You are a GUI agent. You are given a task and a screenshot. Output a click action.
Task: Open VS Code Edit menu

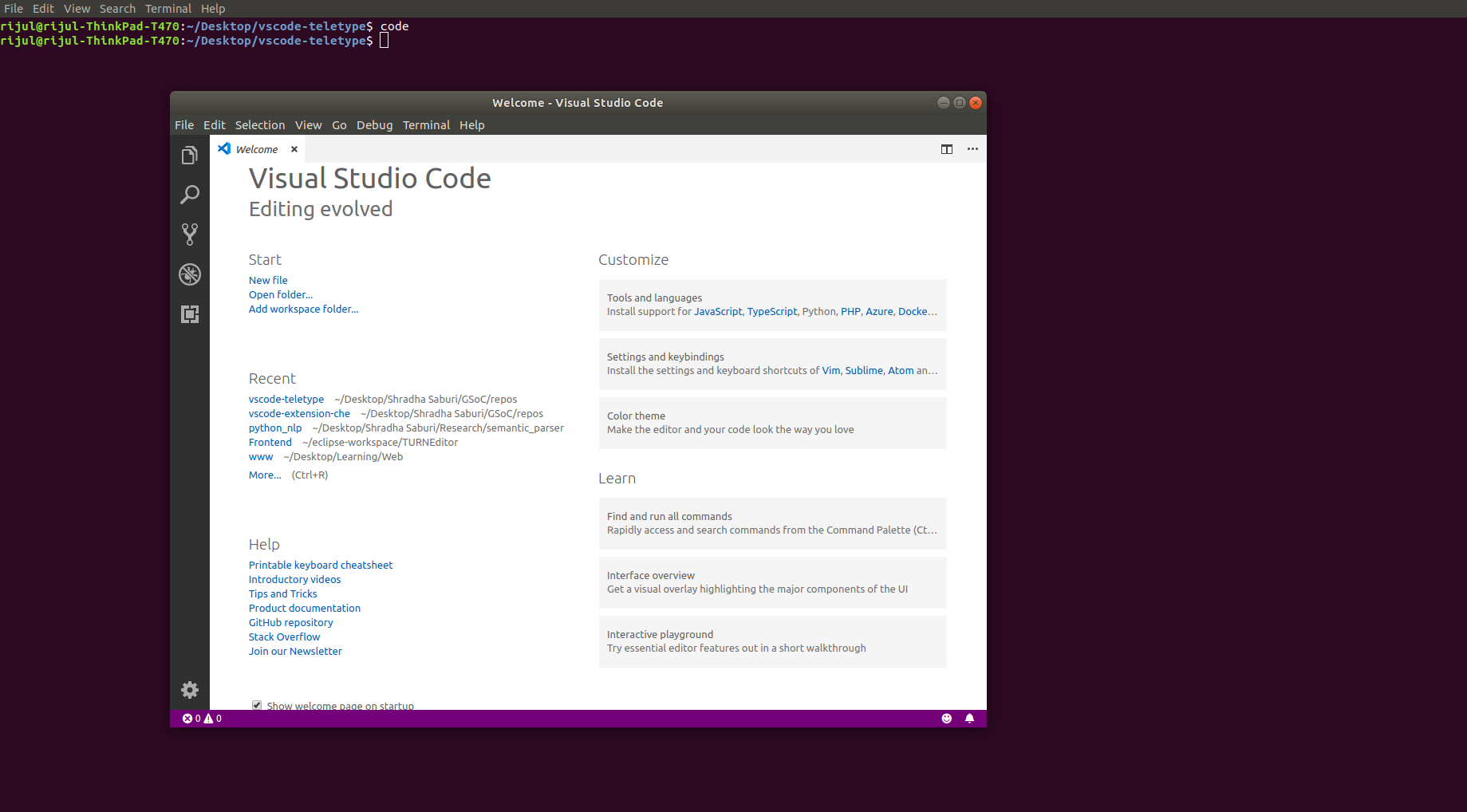click(x=215, y=125)
